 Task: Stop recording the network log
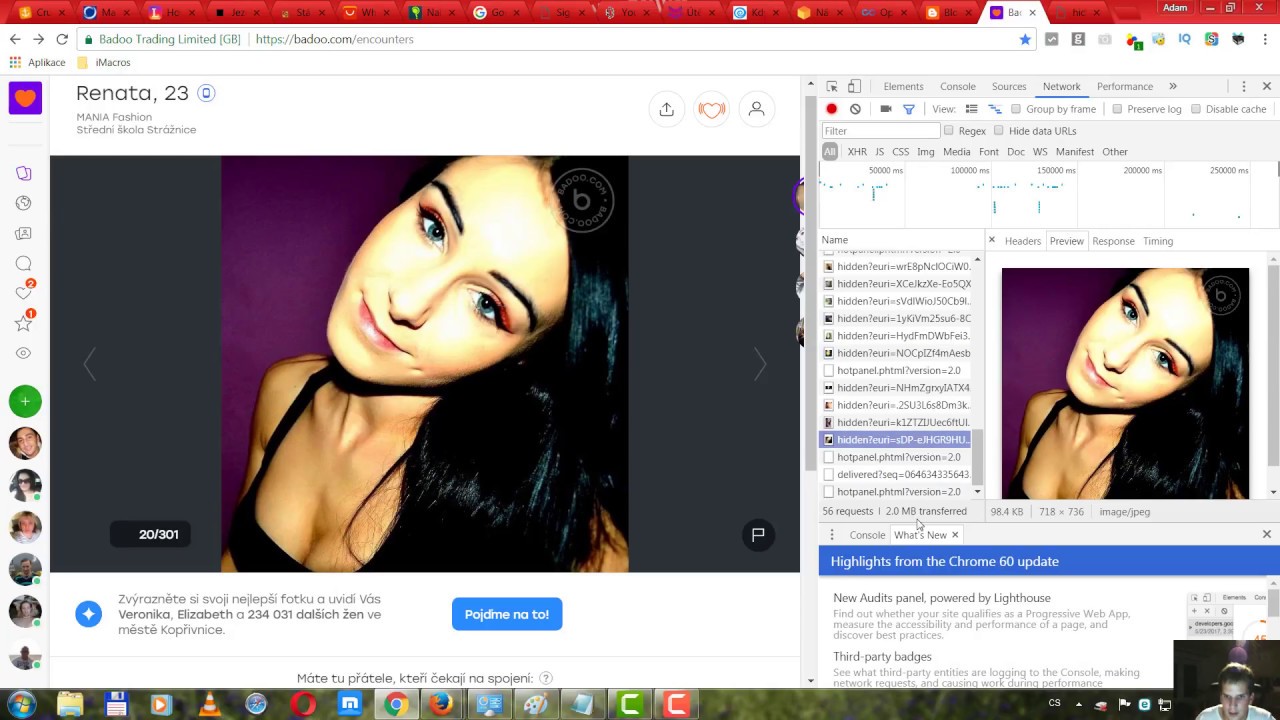(x=831, y=109)
